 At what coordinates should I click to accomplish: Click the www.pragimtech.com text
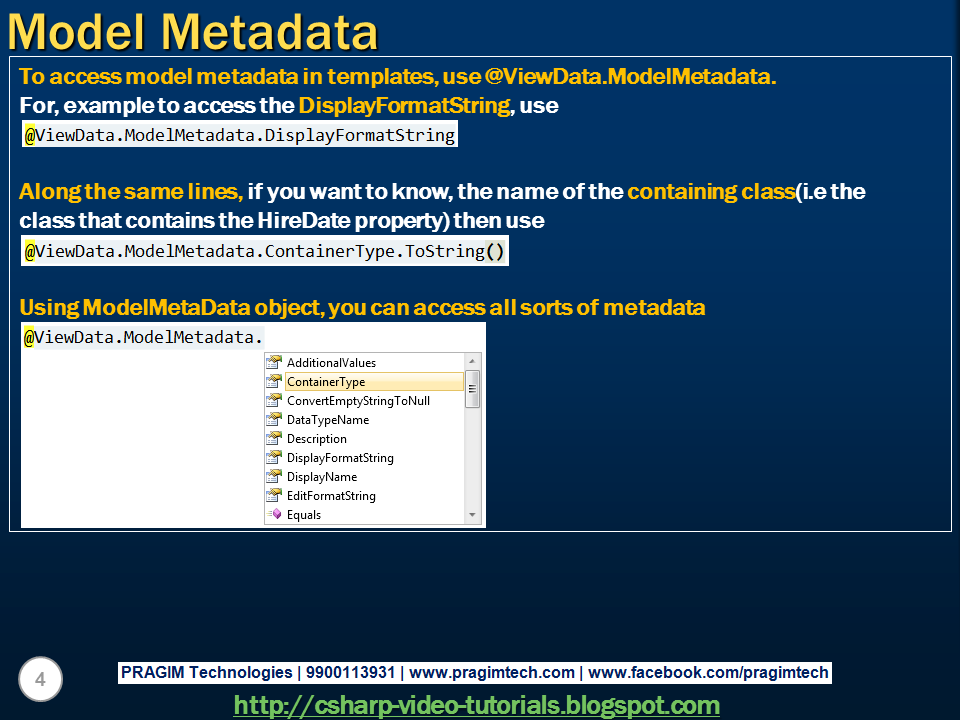coord(492,672)
